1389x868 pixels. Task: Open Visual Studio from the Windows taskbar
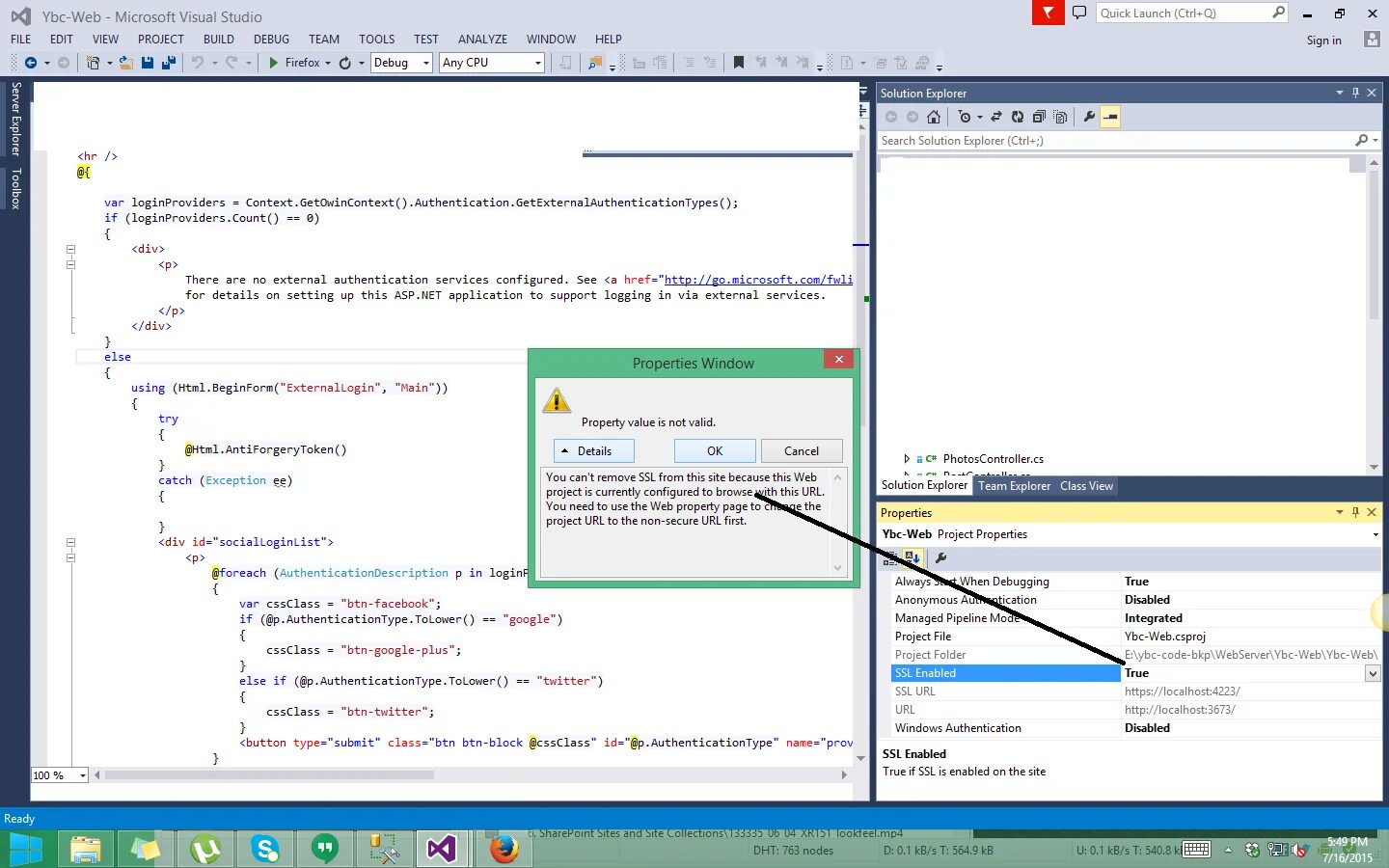click(x=441, y=850)
